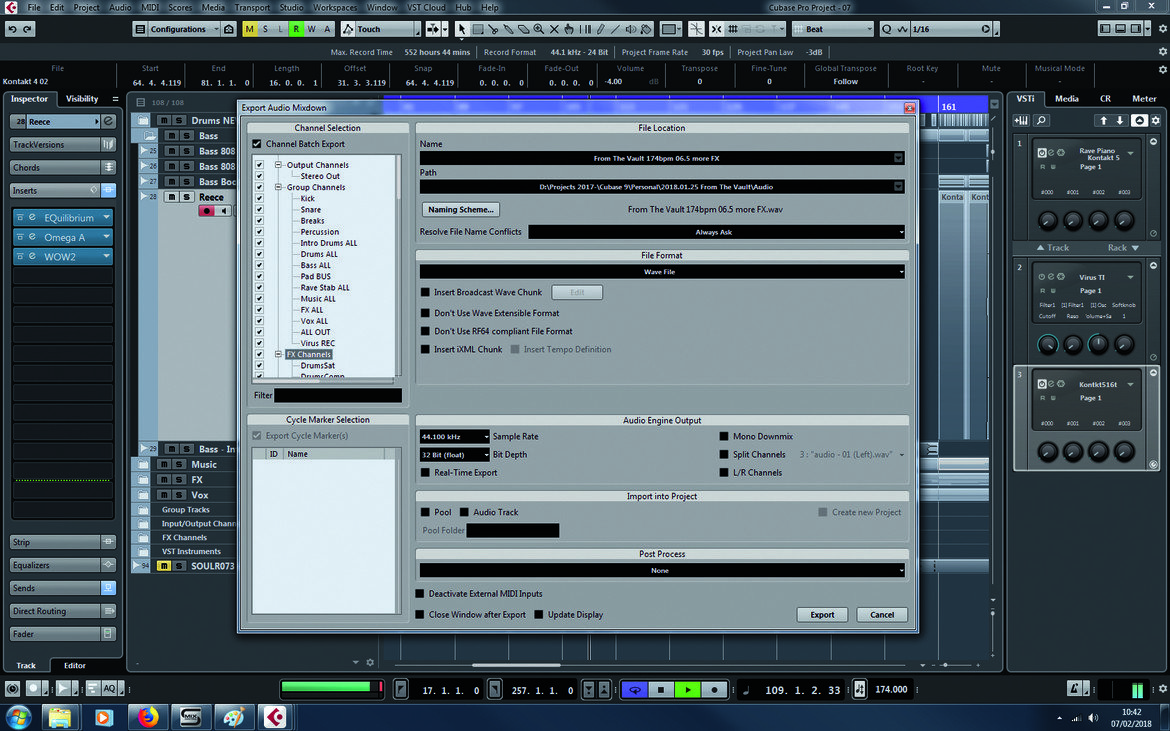The width and height of the screenshot is (1170, 731).
Task: Click the export file Name field
Action: click(x=662, y=158)
